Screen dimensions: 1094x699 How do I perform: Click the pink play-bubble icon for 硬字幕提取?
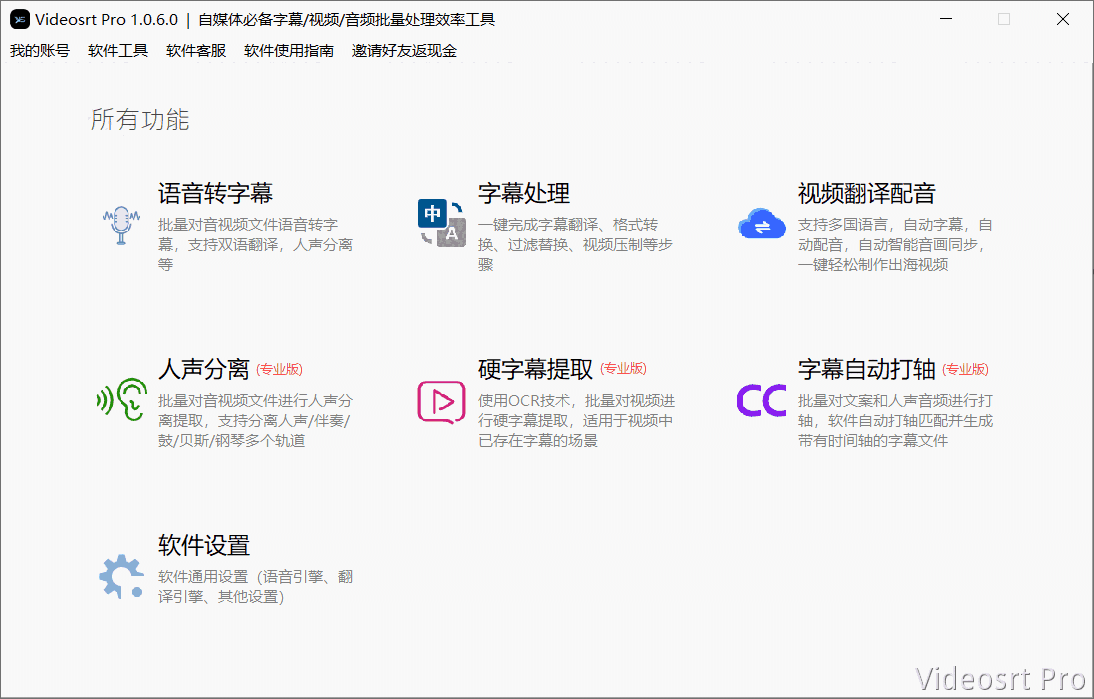tap(442, 402)
